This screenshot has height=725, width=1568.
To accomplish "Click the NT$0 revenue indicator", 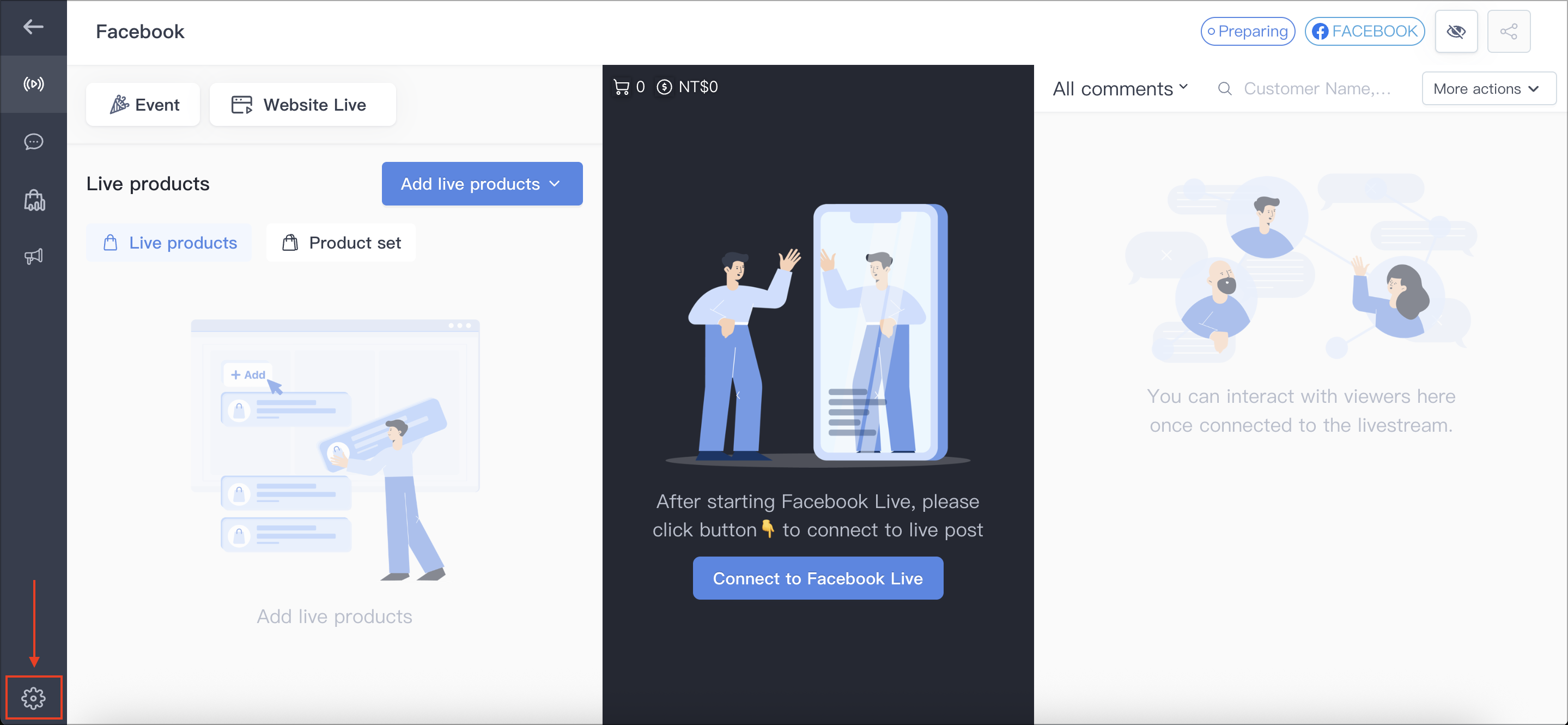I will [687, 87].
